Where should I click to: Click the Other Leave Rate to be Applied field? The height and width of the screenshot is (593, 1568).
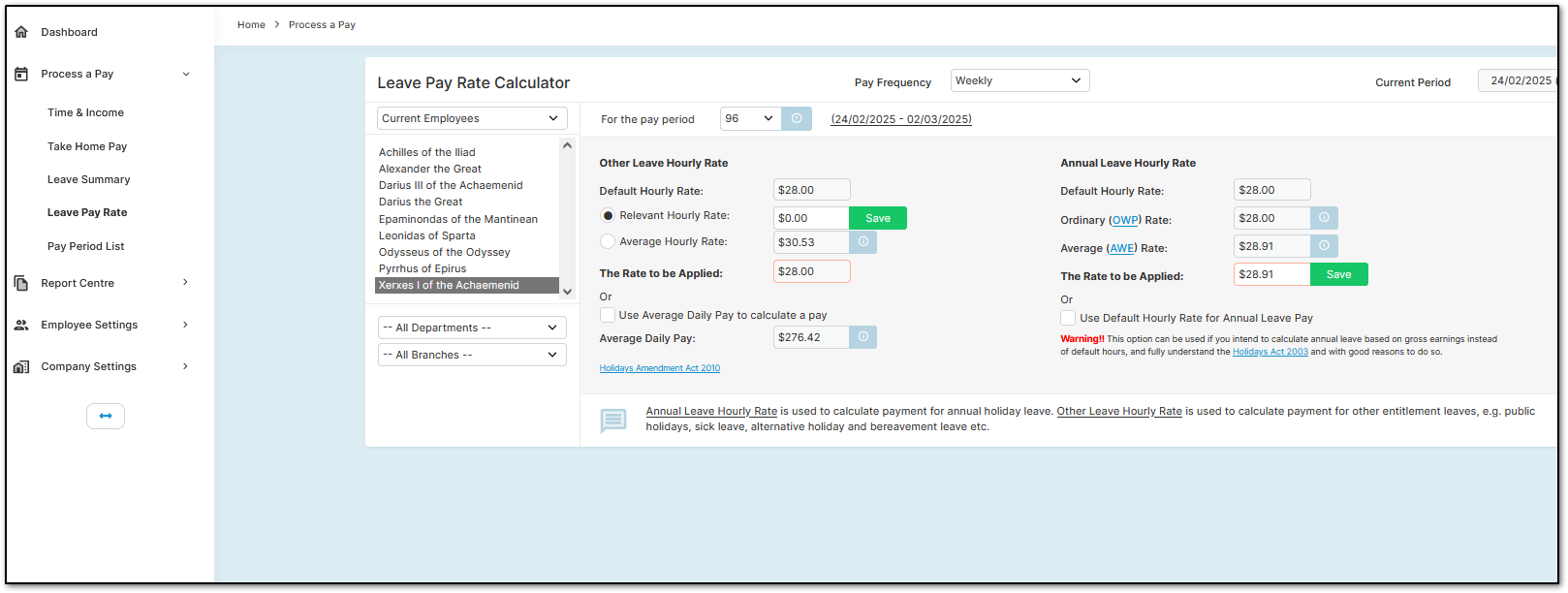tap(811, 271)
